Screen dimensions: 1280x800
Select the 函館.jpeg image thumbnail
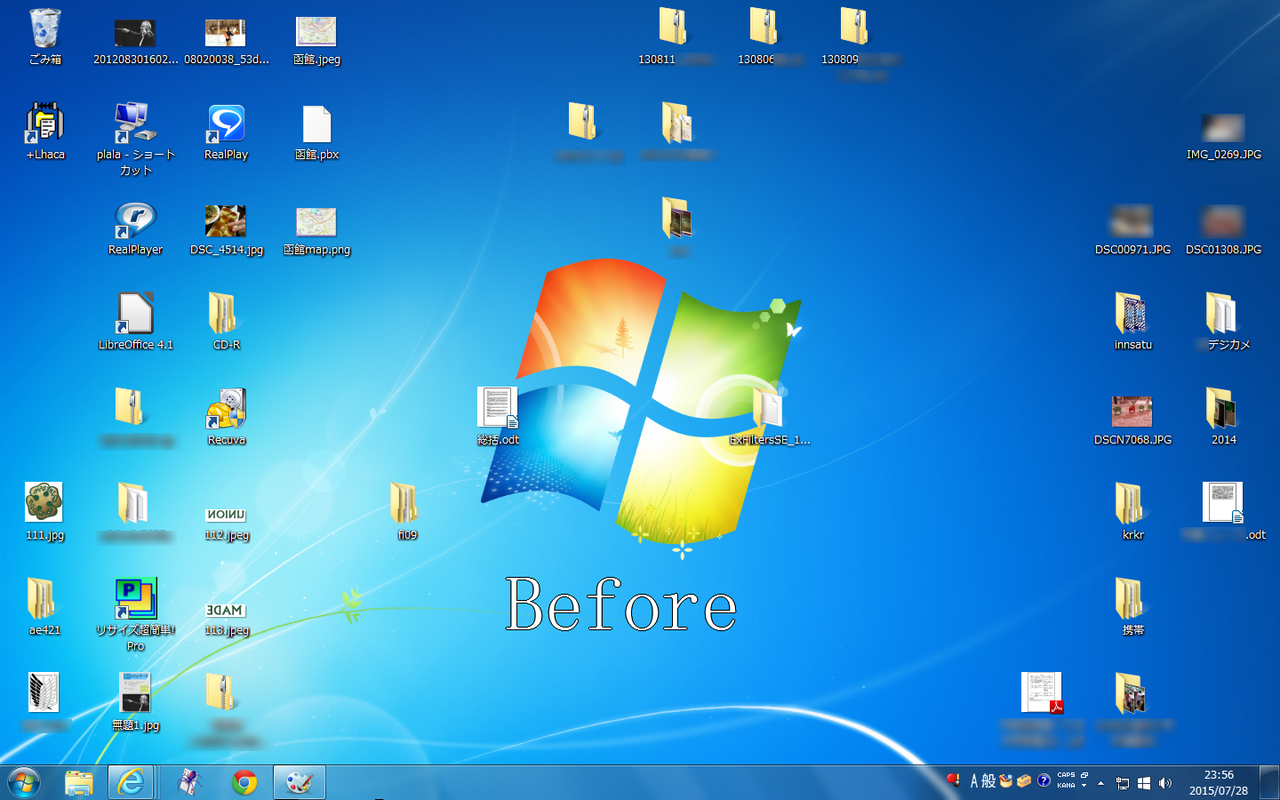click(x=316, y=32)
